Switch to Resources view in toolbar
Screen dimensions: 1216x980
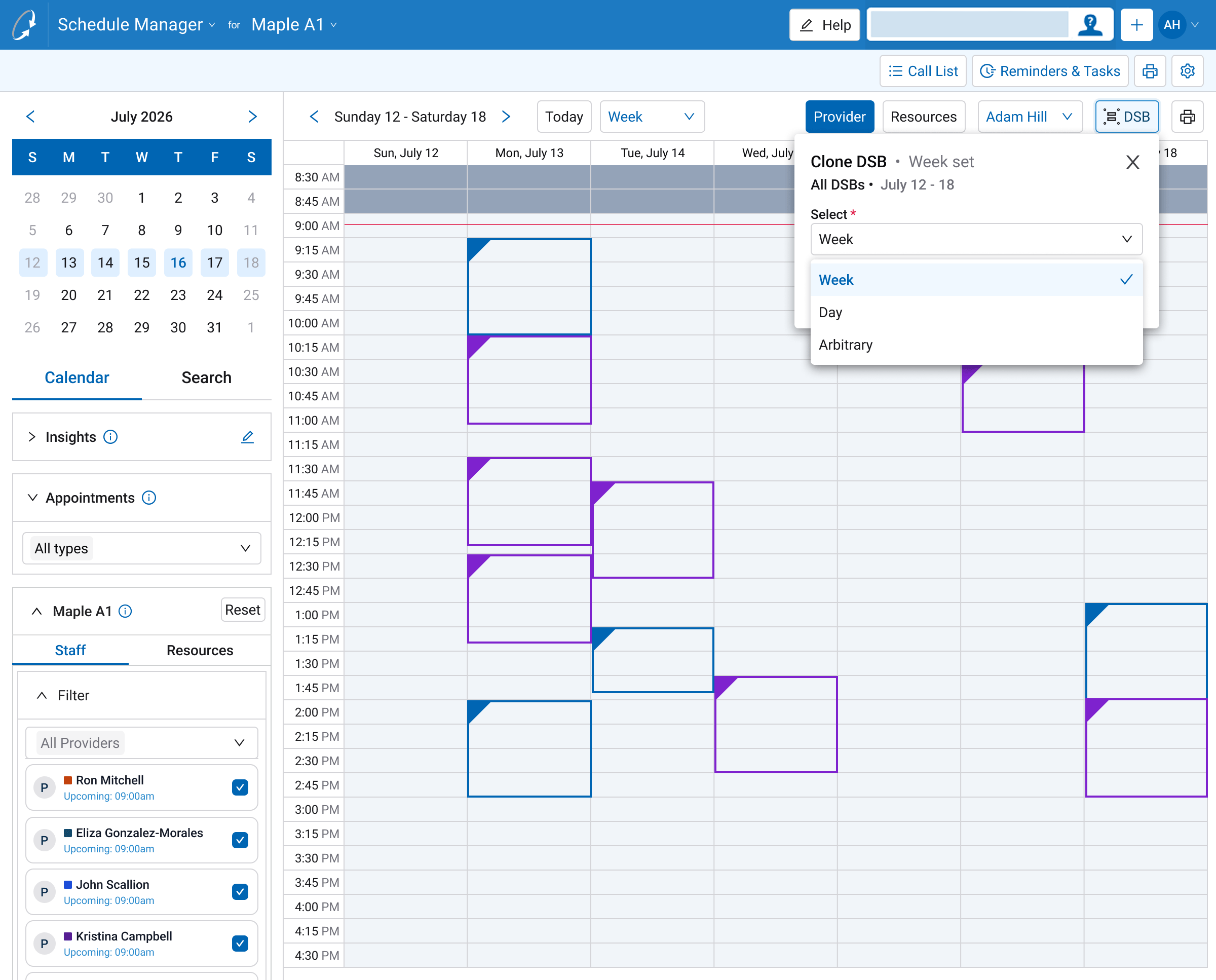(924, 117)
